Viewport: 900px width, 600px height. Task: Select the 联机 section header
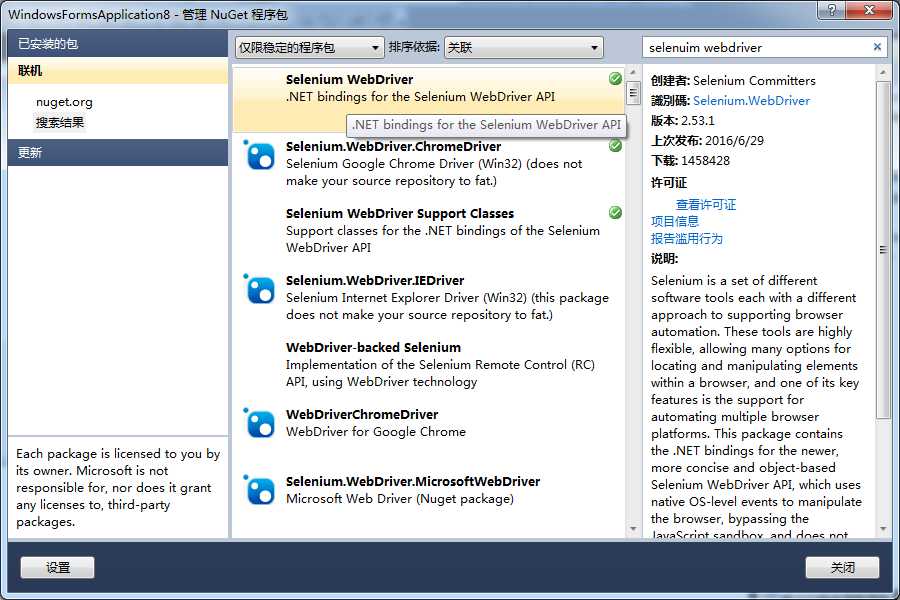pos(118,71)
